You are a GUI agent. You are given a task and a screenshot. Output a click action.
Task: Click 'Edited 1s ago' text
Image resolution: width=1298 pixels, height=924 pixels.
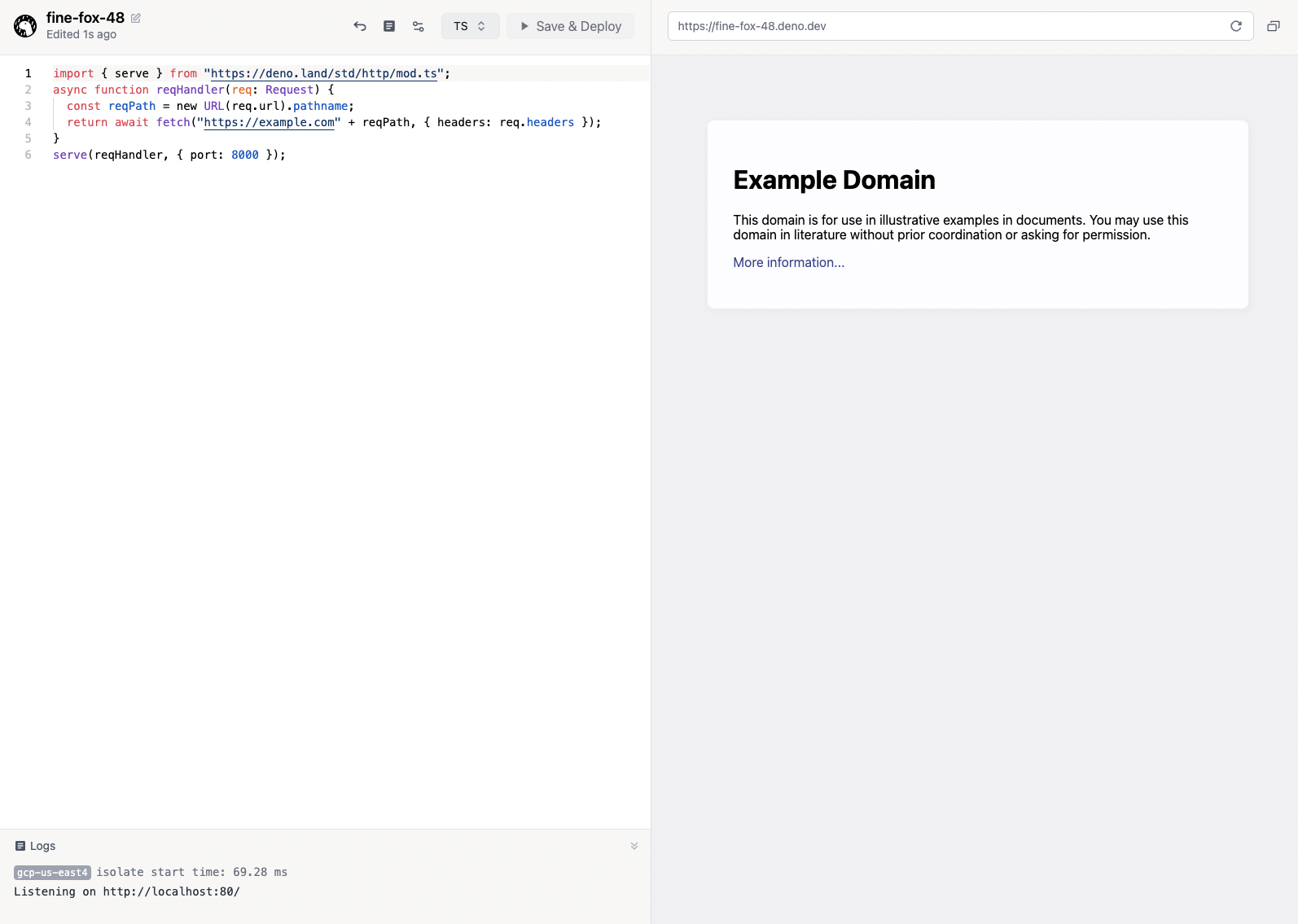point(81,34)
